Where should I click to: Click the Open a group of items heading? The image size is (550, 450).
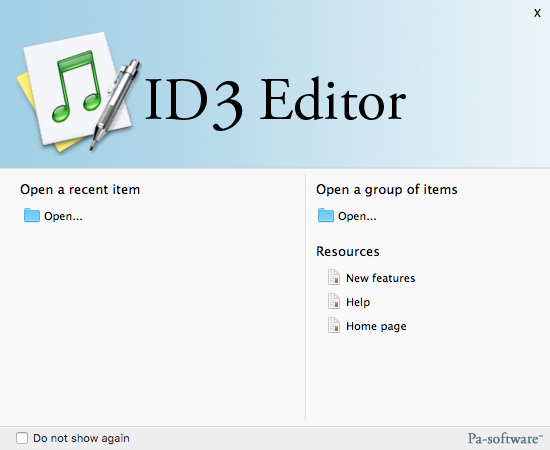pyautogui.click(x=387, y=189)
